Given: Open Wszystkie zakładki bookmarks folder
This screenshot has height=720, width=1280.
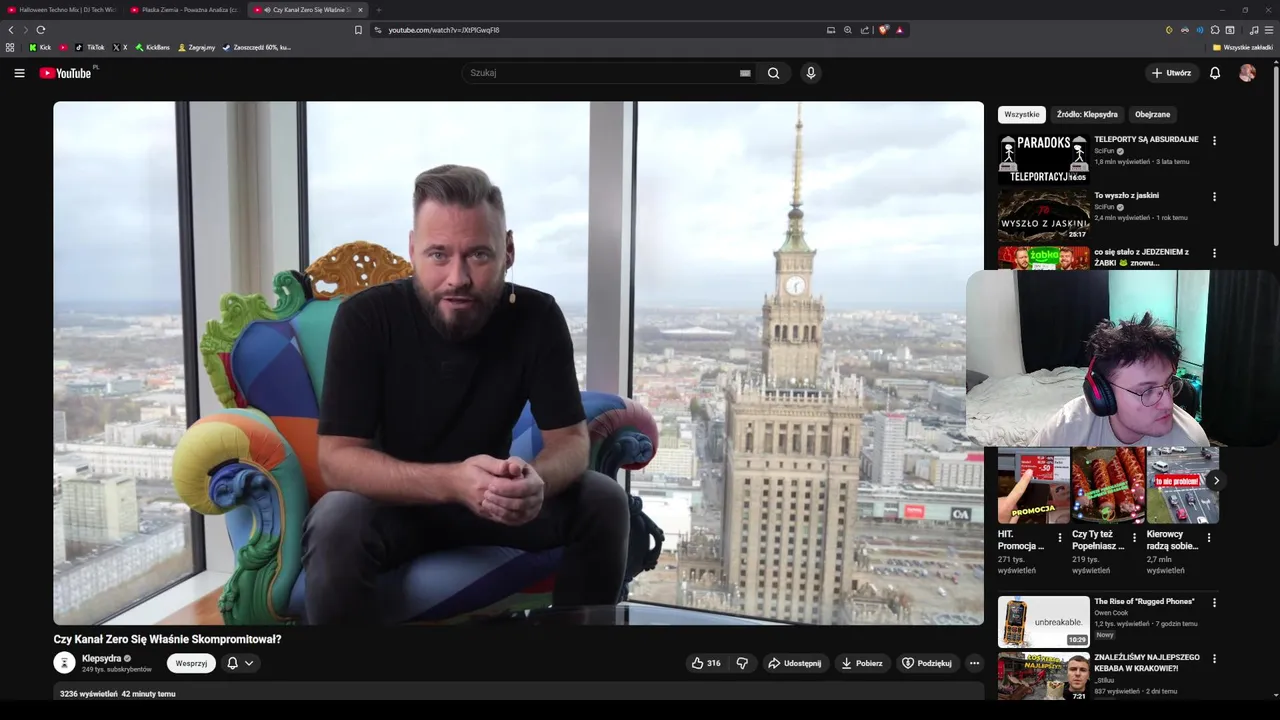Looking at the screenshot, I should (x=1242, y=47).
